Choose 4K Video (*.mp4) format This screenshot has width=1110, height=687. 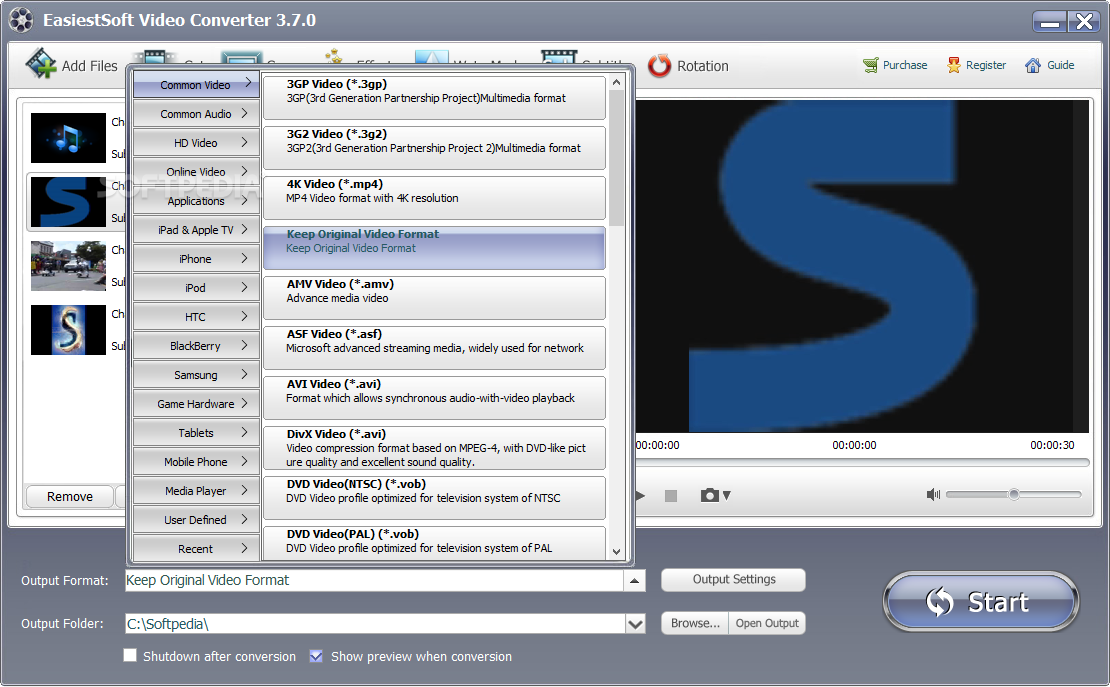[435, 198]
